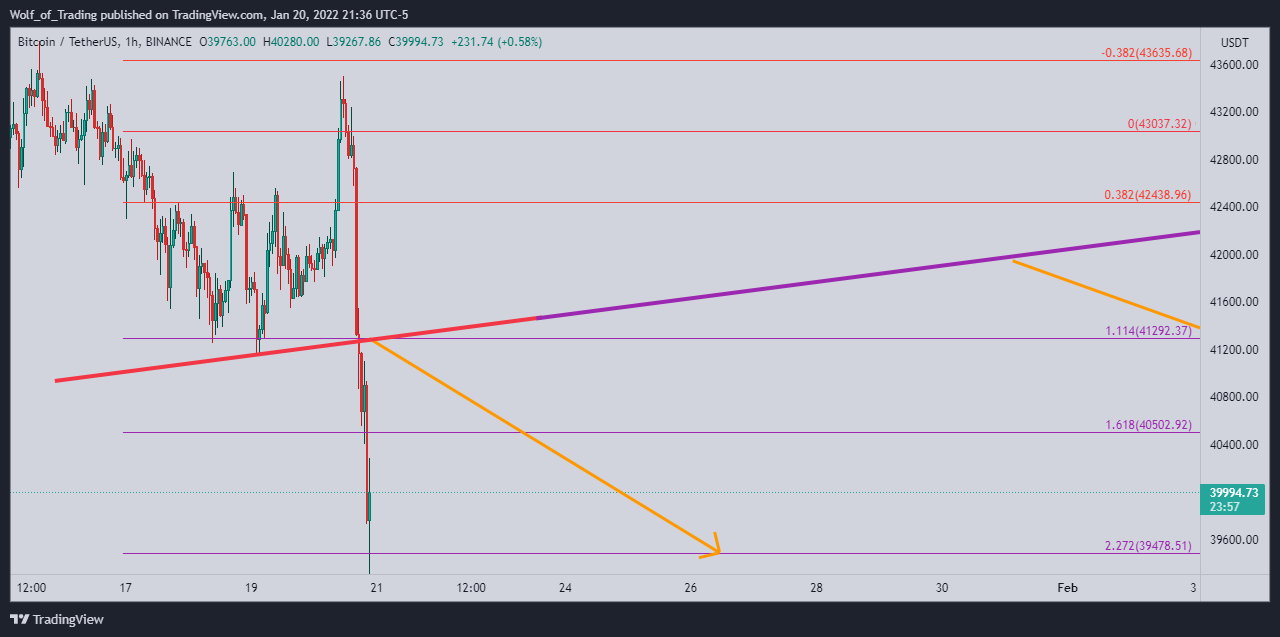Click the 40400.00 price axis label

tap(1233, 445)
